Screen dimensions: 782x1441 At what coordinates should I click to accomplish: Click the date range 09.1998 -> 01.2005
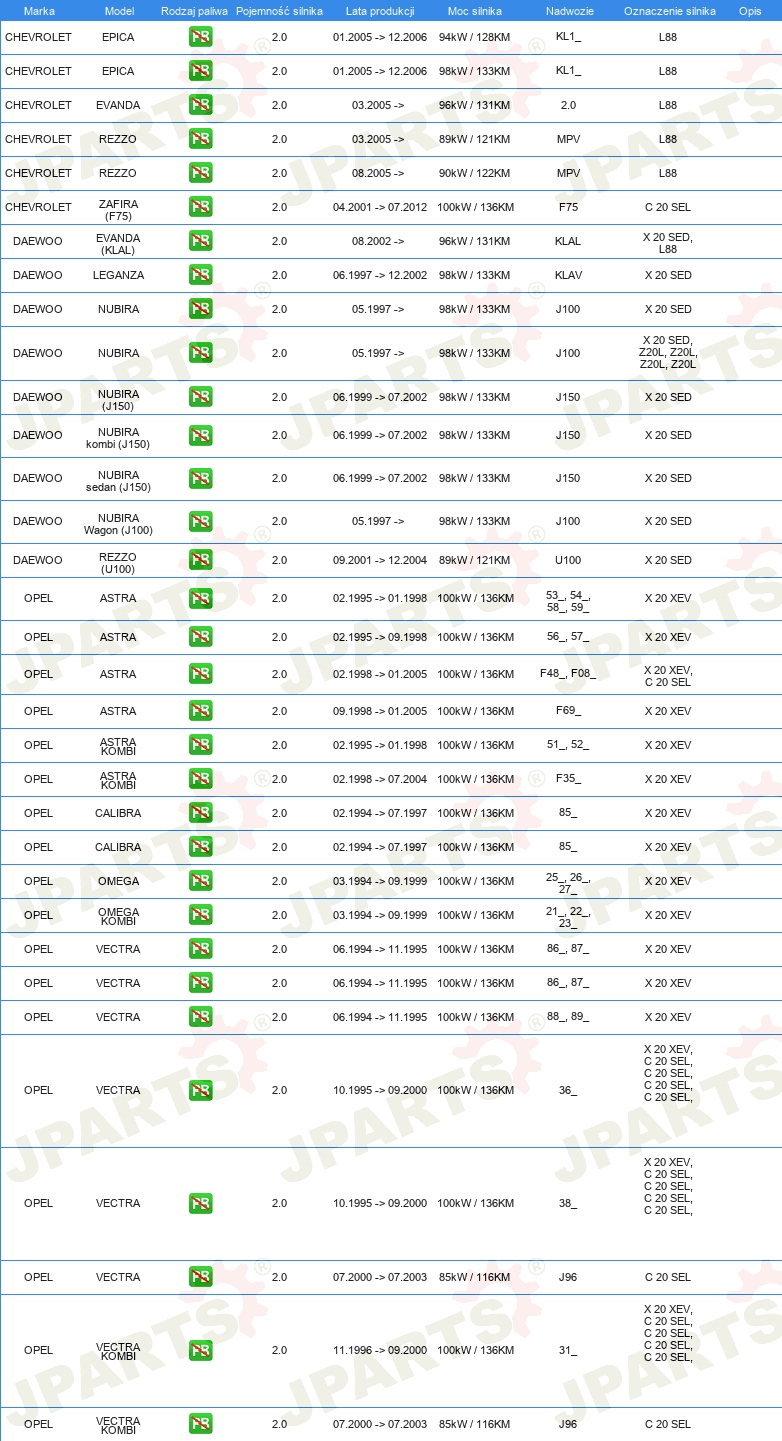[x=380, y=711]
